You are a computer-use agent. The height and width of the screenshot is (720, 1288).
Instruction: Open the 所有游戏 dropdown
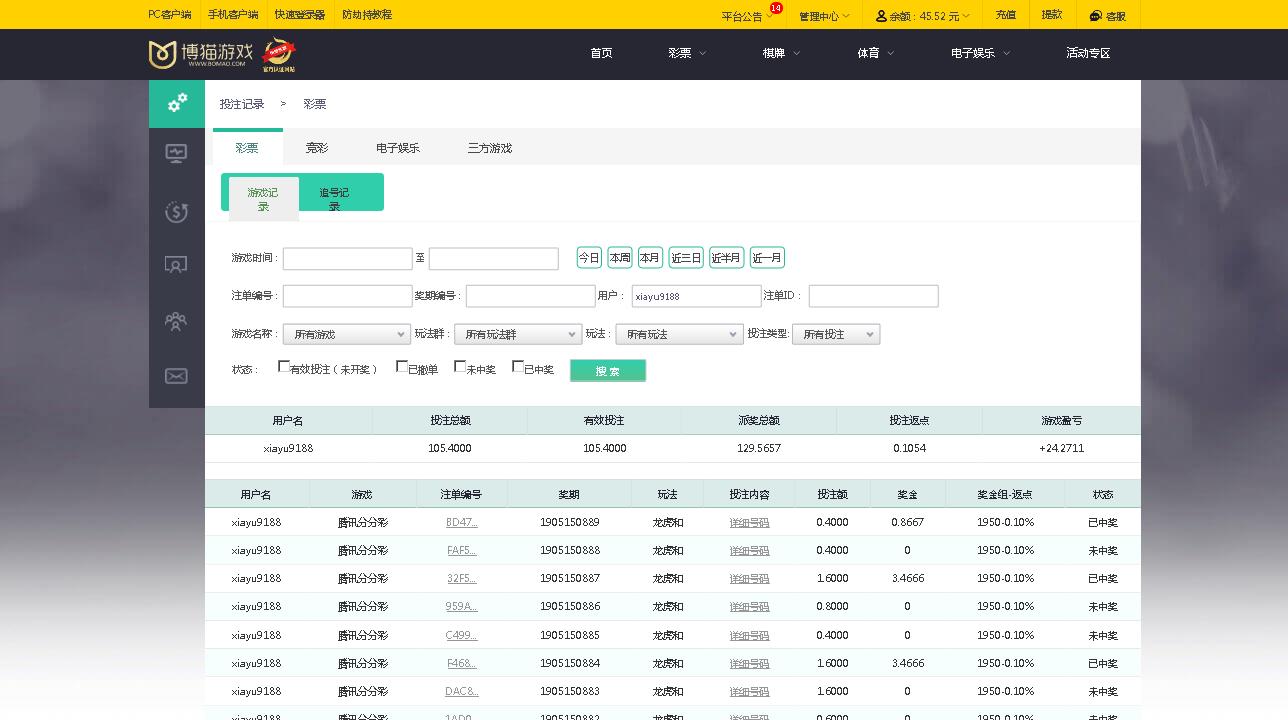(345, 334)
